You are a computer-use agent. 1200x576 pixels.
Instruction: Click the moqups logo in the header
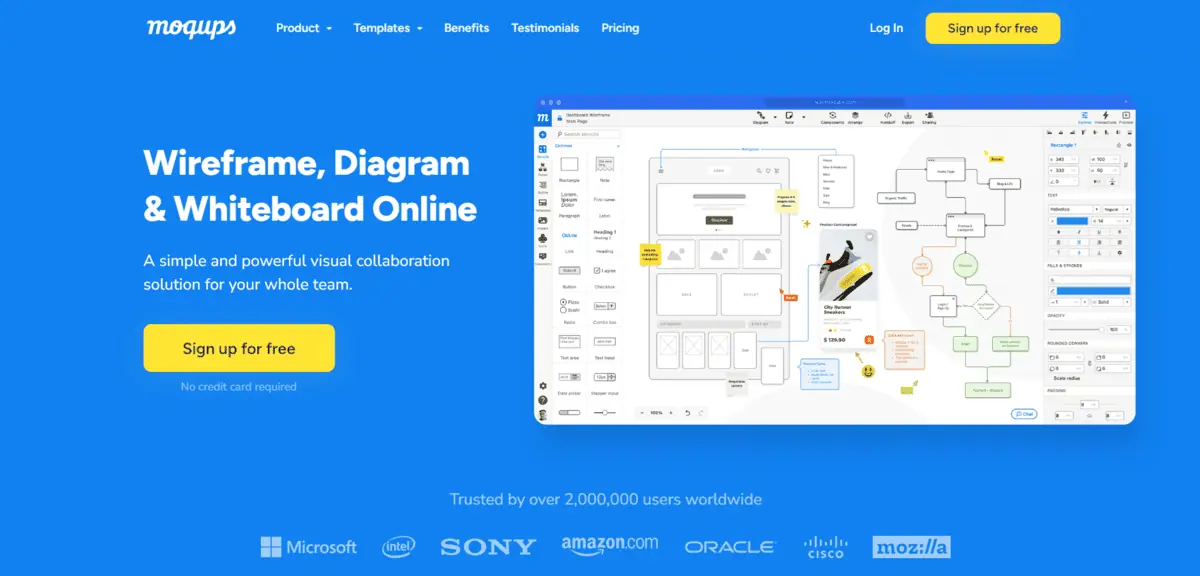tap(191, 28)
